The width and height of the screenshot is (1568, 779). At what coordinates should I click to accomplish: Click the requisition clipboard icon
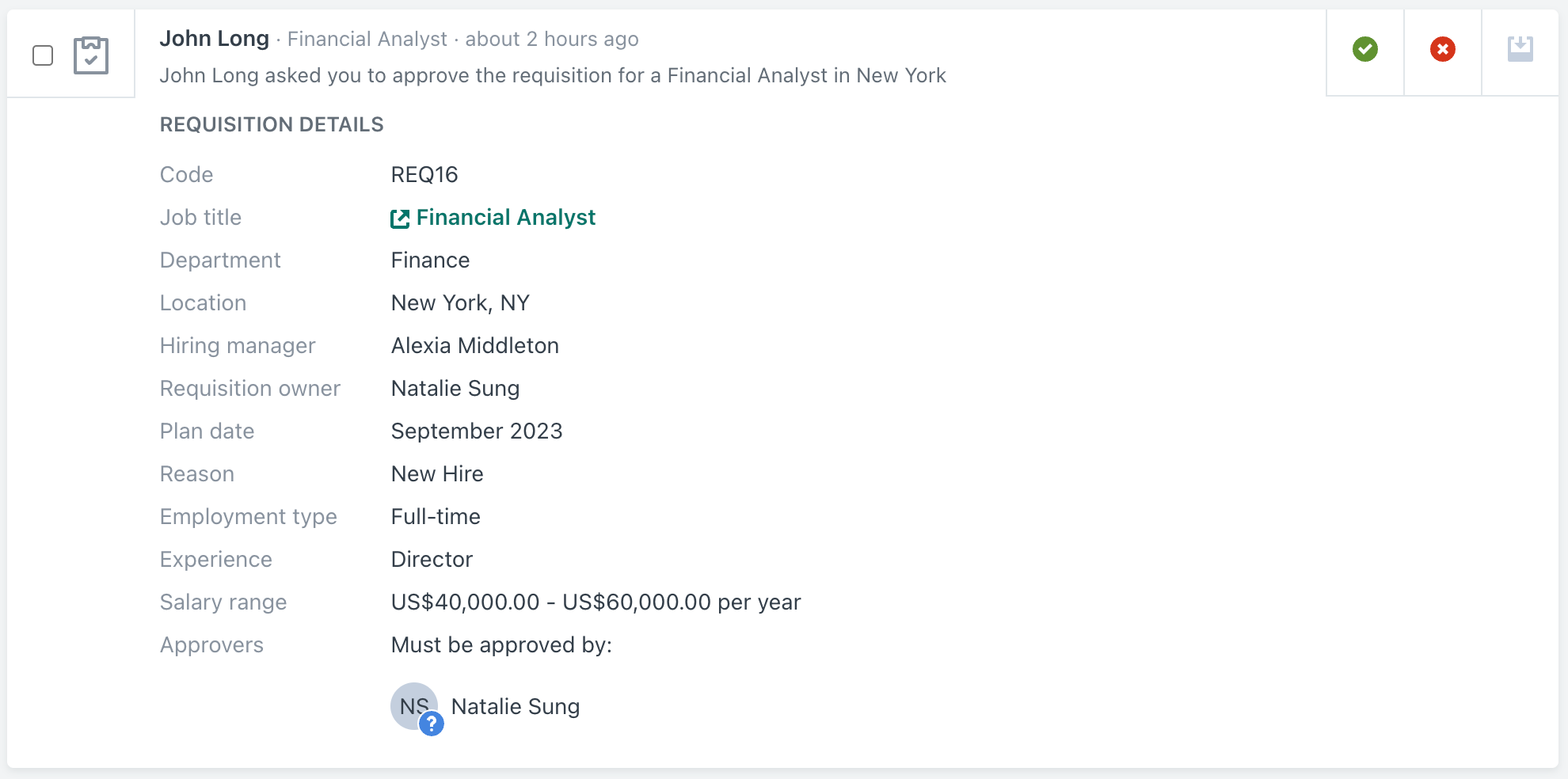(x=91, y=55)
